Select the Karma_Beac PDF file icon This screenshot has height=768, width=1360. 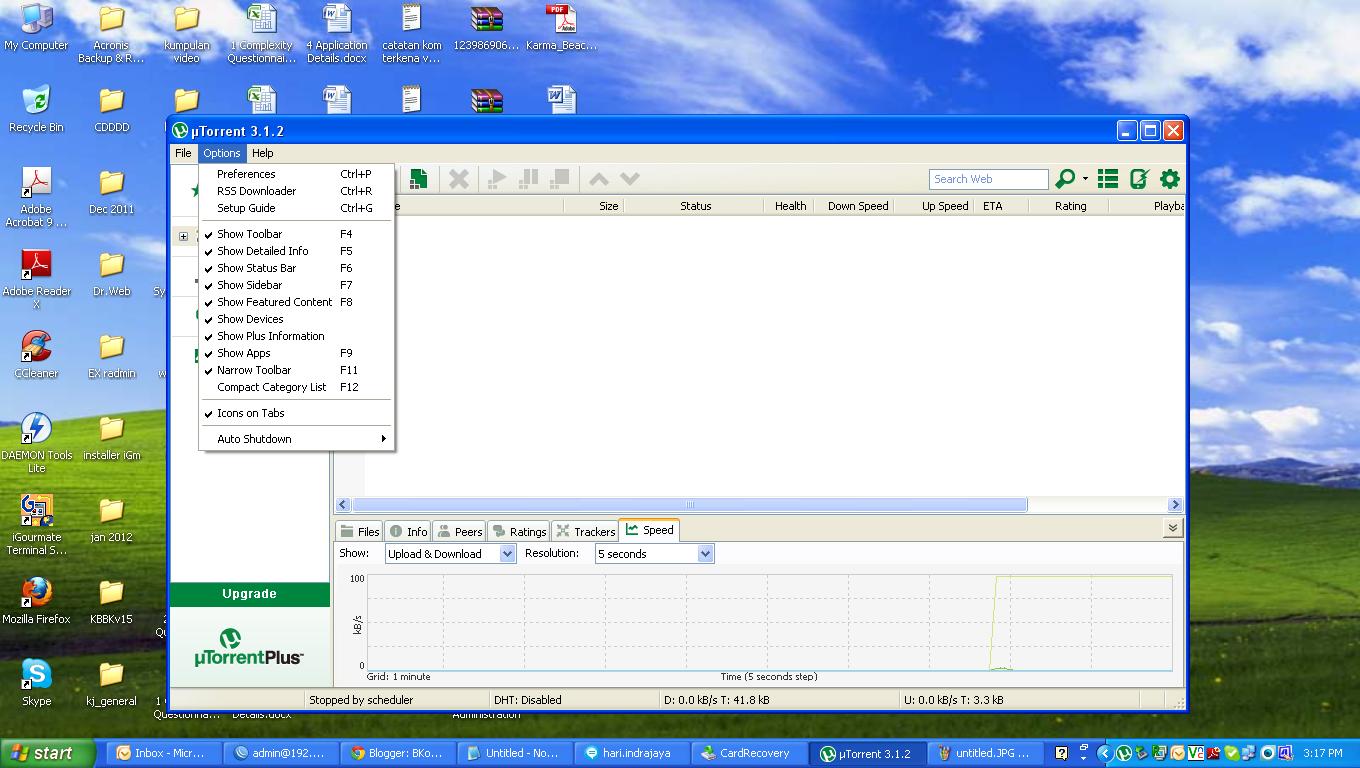click(x=561, y=28)
